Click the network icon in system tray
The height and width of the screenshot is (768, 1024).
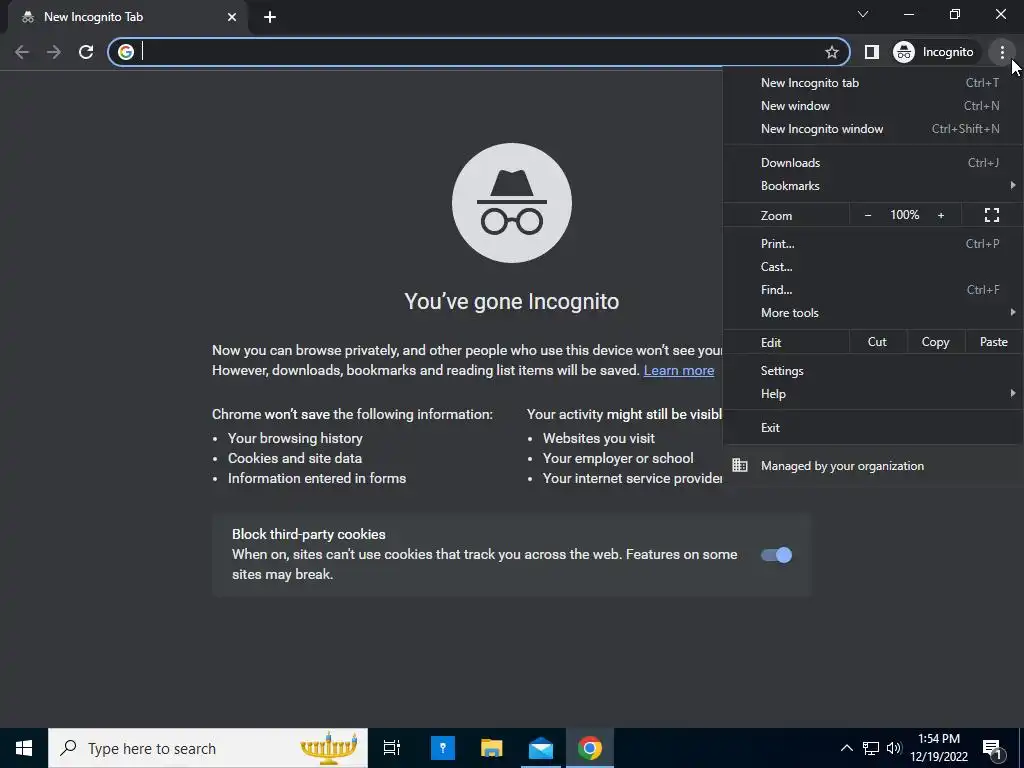point(871,748)
